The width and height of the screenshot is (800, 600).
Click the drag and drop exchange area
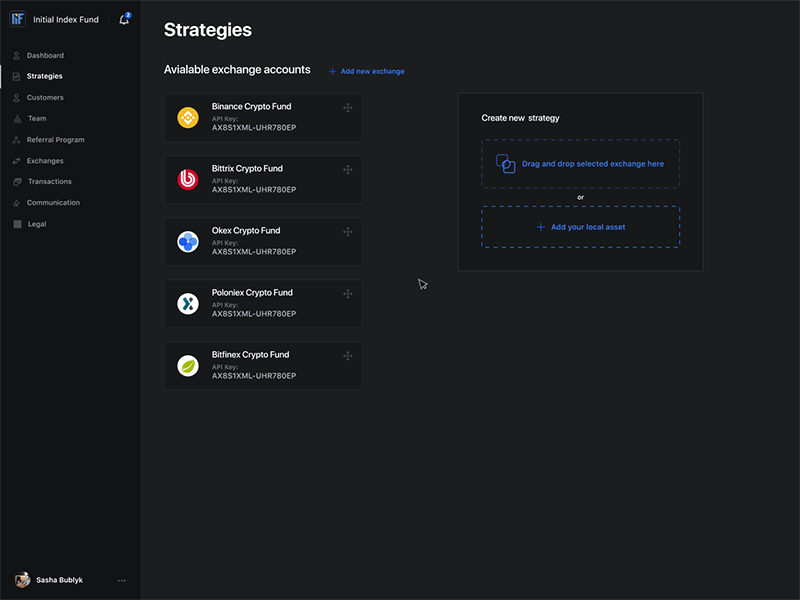coord(580,163)
